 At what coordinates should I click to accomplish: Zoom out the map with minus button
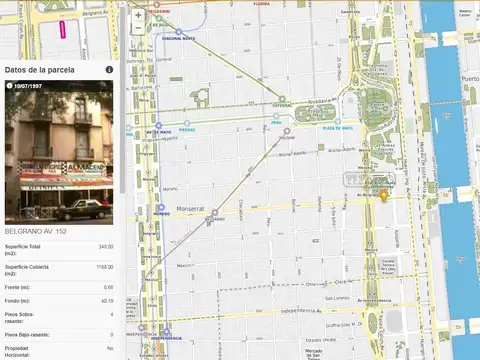[138, 28]
